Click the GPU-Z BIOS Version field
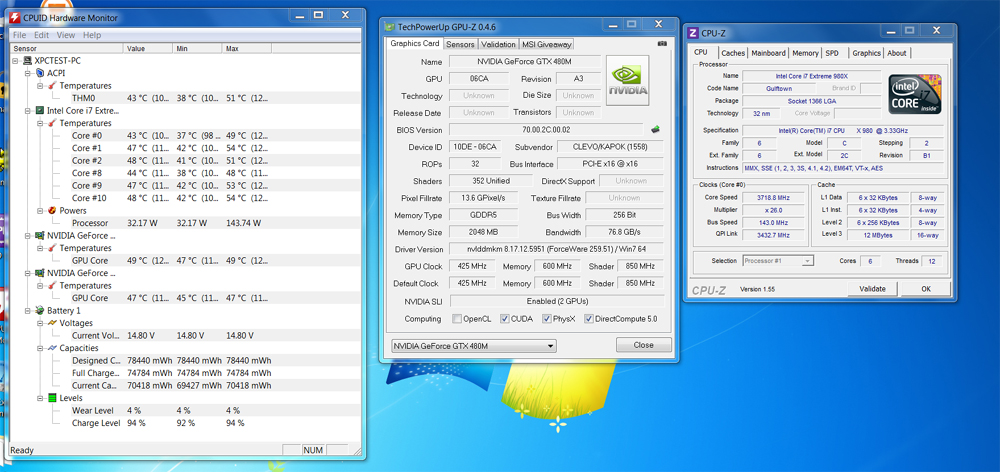Screen dimensions: 1000x472 pyautogui.click(x=546, y=130)
